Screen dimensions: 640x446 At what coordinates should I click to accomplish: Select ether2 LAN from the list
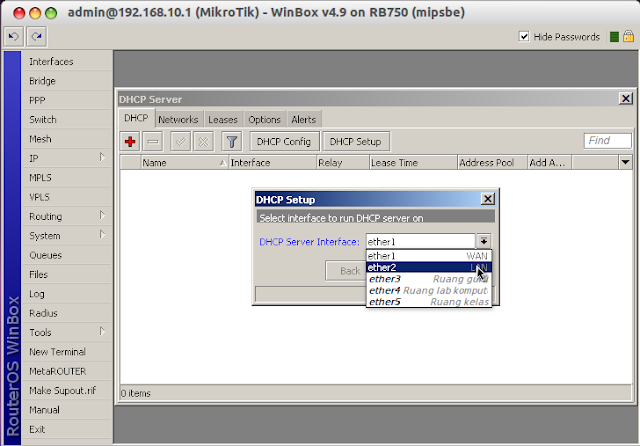429,267
